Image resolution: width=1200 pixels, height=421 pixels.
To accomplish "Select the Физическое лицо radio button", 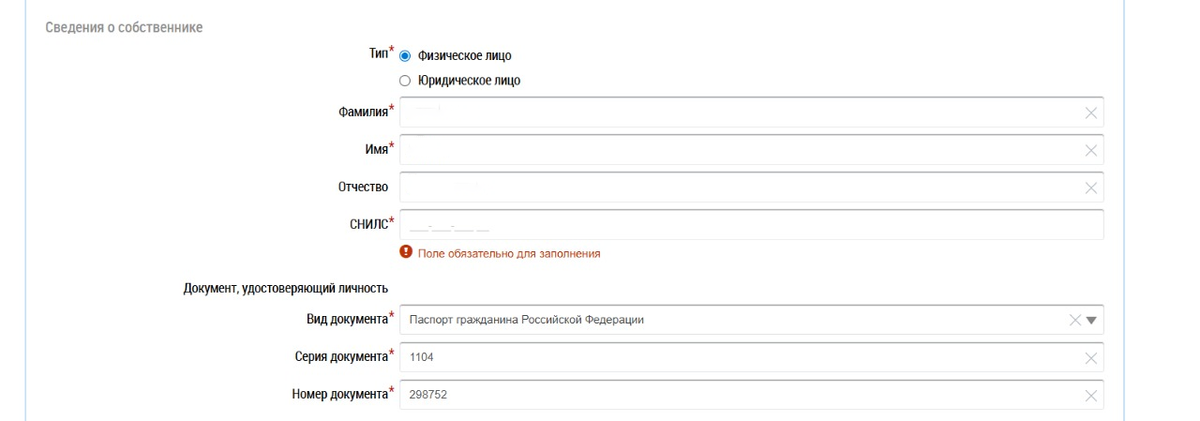I will (x=405, y=56).
